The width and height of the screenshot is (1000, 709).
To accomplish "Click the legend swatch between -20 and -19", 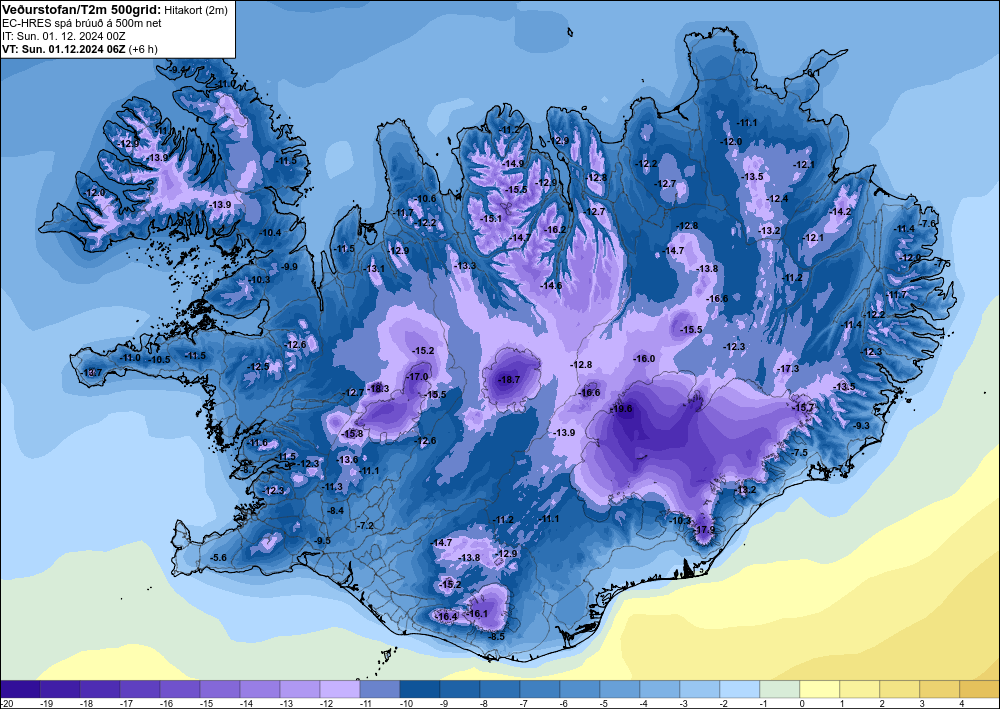I will pyautogui.click(x=20, y=689).
